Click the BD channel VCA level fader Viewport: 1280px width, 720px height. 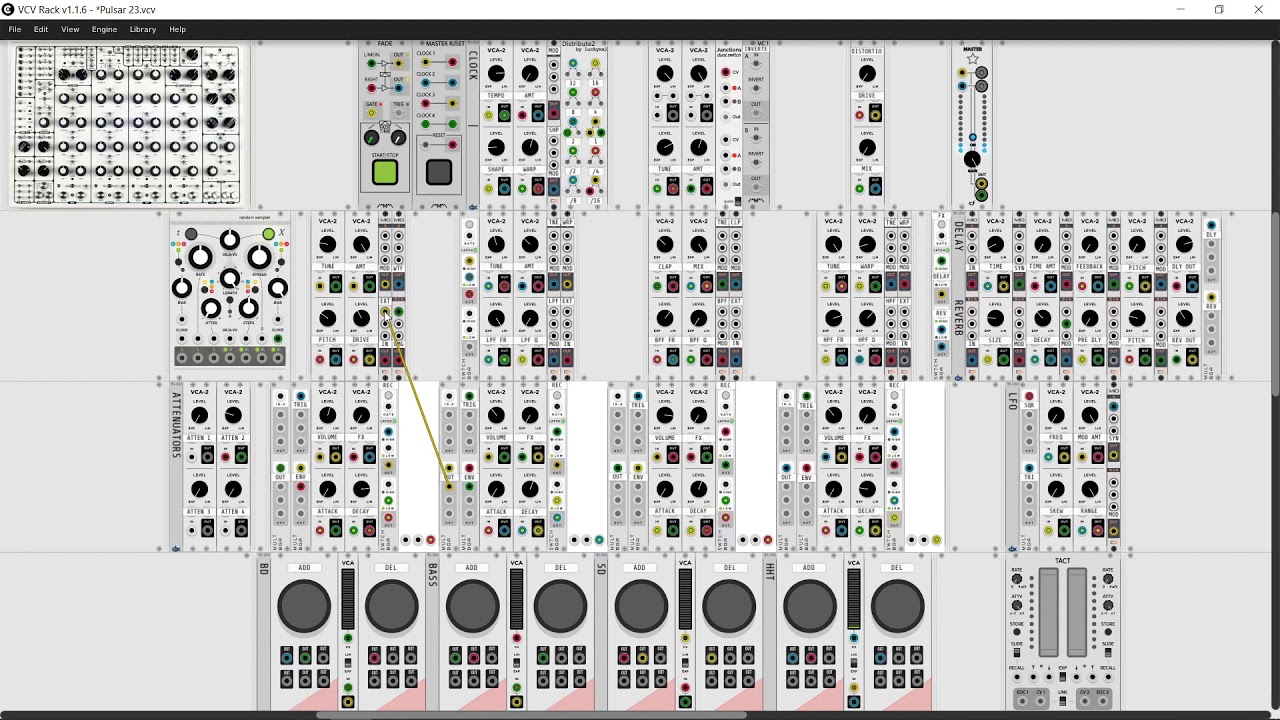tap(348, 600)
